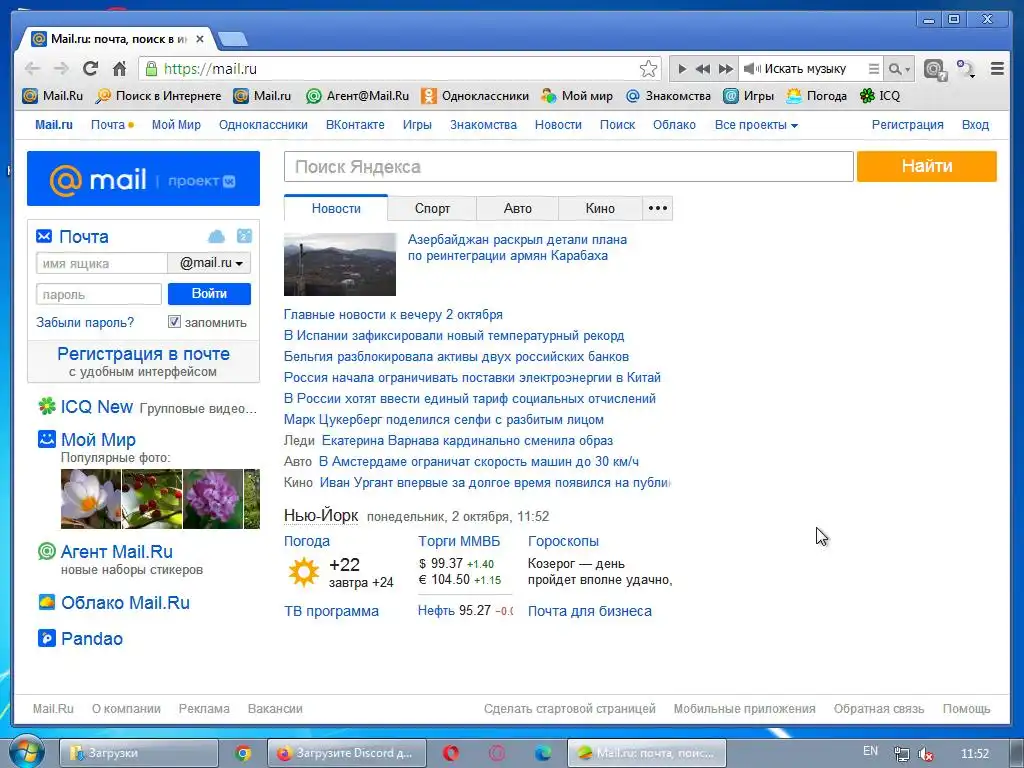Open the Игры bookmark

coord(748,96)
